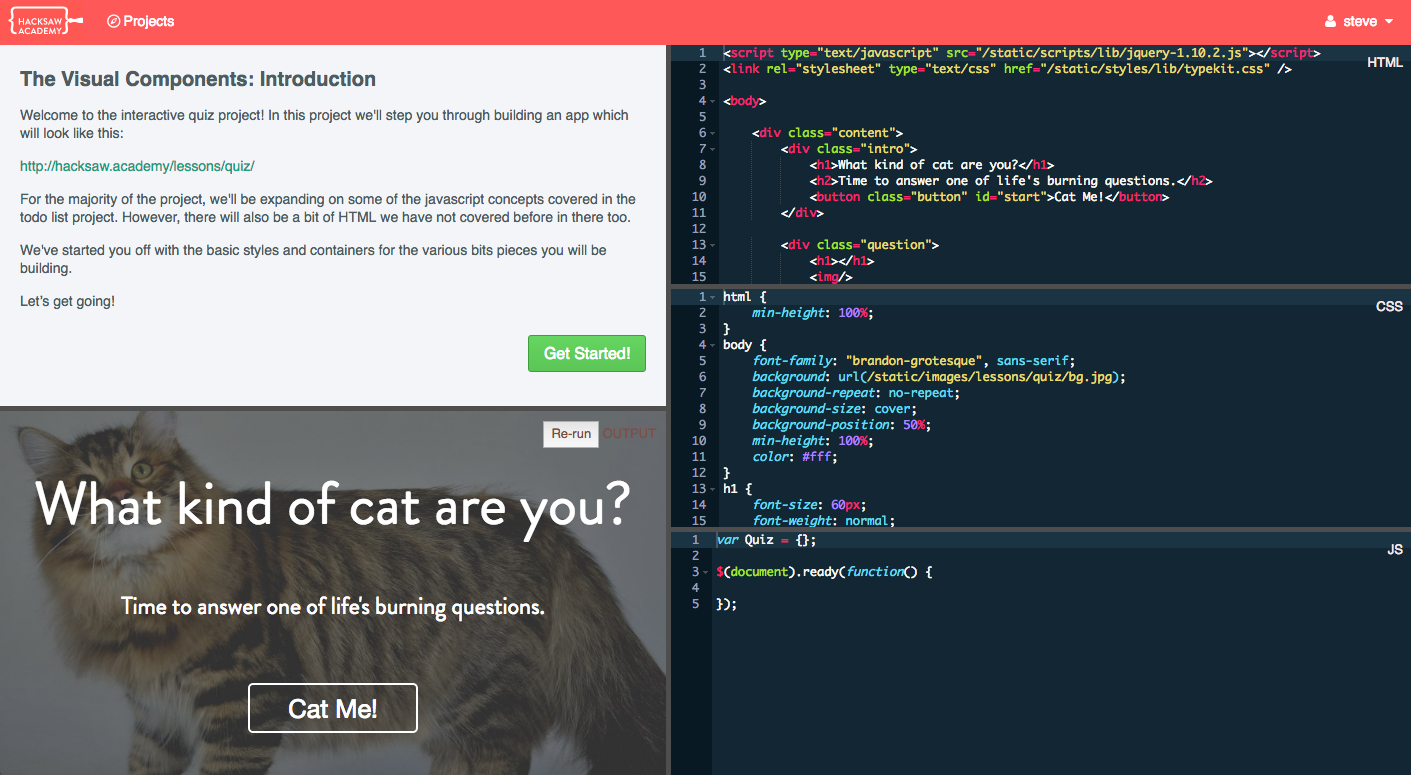Collapse the body tag on HTML line 4
The image size is (1411, 775).
(711, 101)
